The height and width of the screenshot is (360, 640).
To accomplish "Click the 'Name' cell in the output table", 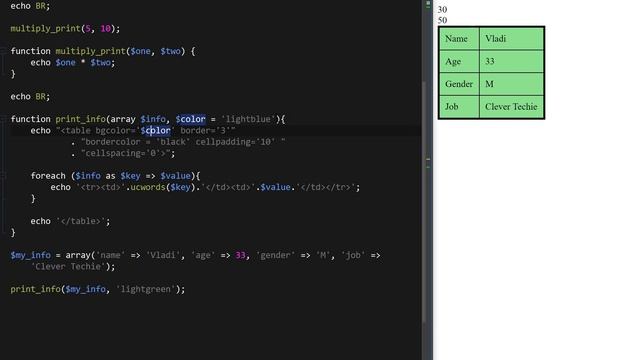I will click(459, 39).
